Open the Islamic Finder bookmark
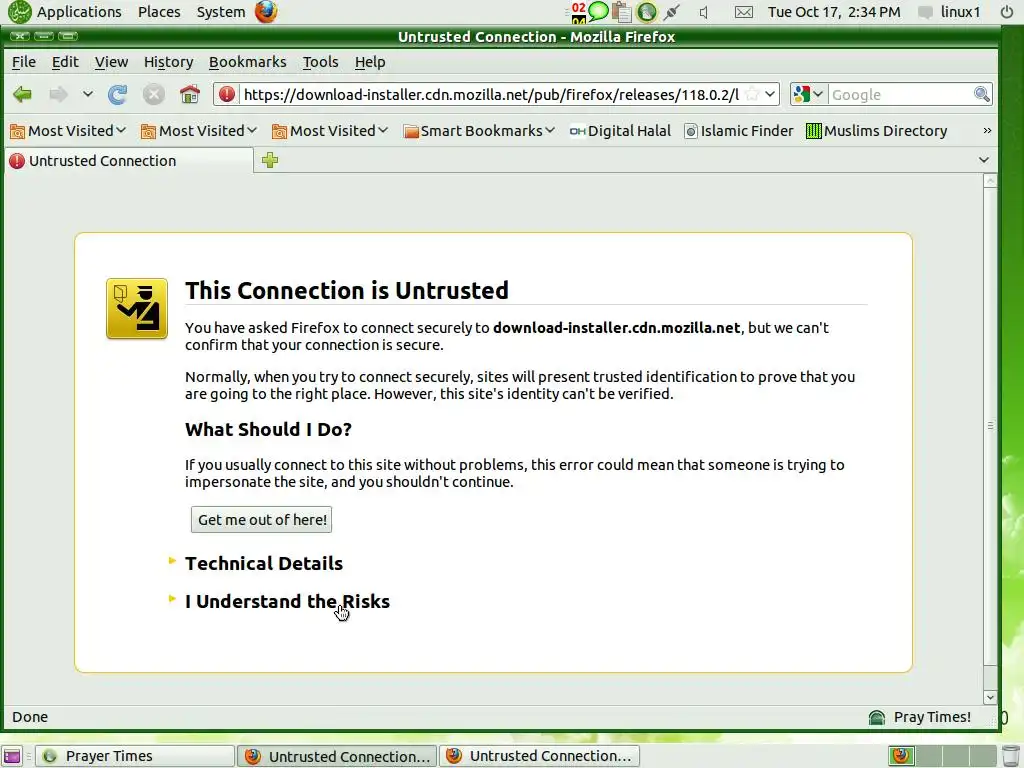This screenshot has height=768, width=1024. tap(739, 131)
